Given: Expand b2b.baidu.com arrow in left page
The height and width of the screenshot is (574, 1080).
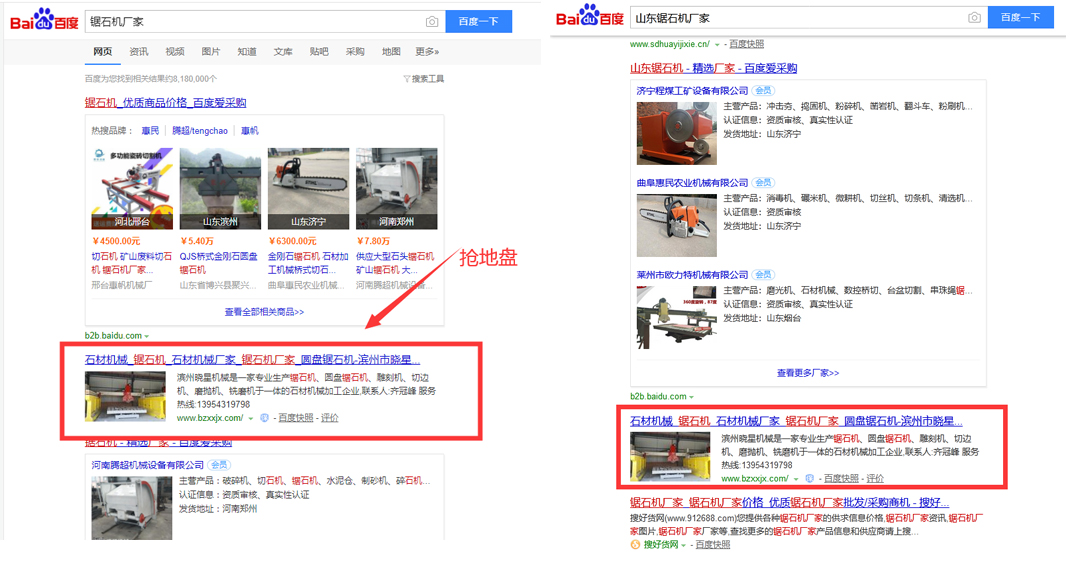Looking at the screenshot, I should [x=146, y=336].
